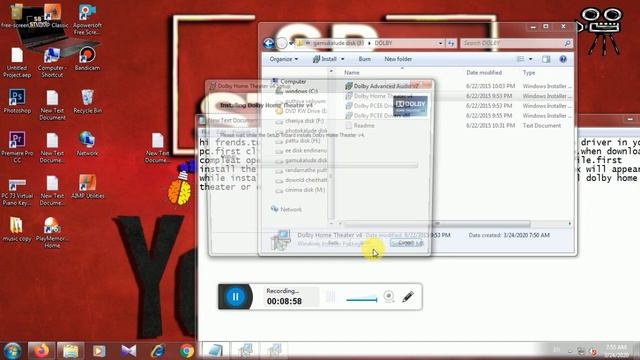Launch Internet Explorer from taskbar
Viewport: 640px width, 360px height.
pos(158,351)
